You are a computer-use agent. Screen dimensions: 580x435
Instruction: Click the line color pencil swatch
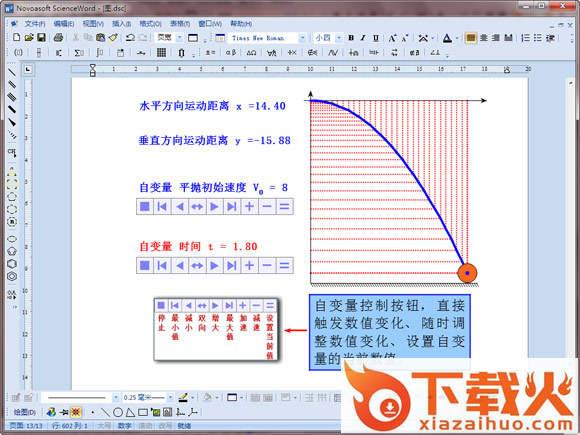[x=183, y=398]
